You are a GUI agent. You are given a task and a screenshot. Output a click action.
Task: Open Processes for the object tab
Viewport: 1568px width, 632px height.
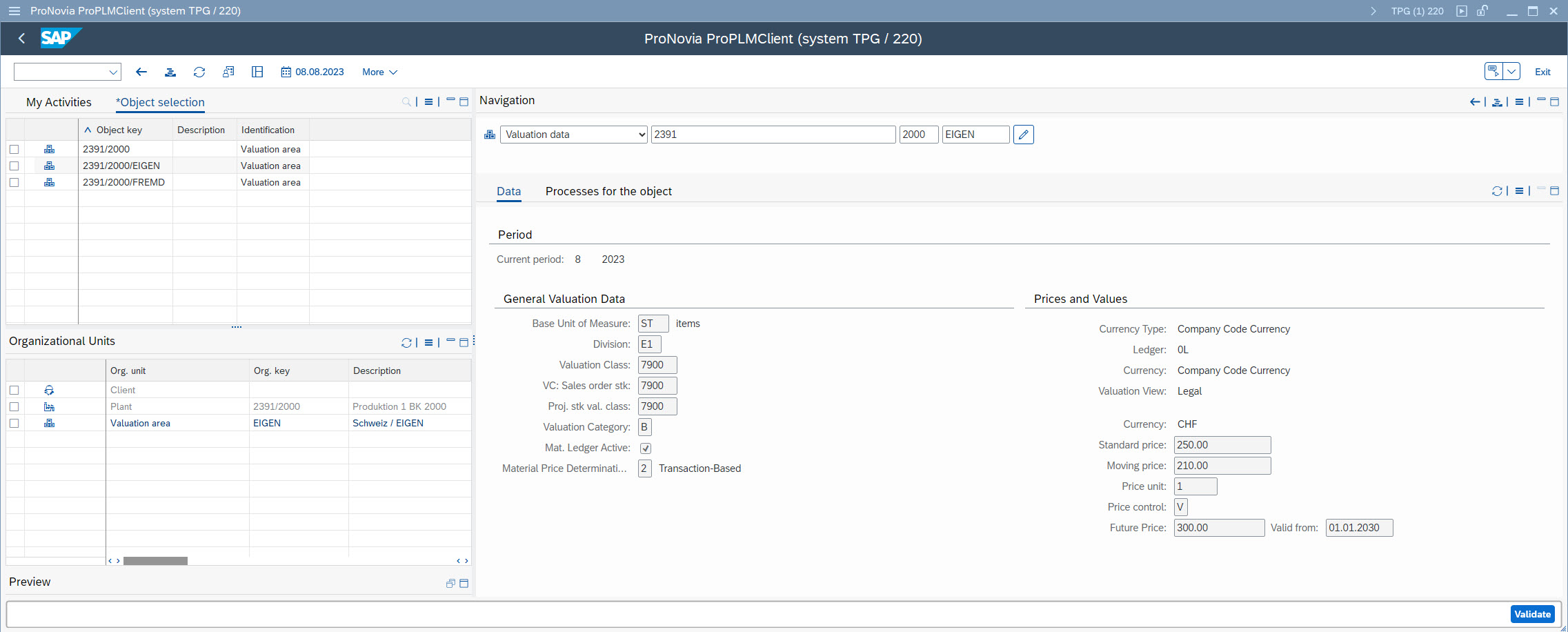[608, 191]
